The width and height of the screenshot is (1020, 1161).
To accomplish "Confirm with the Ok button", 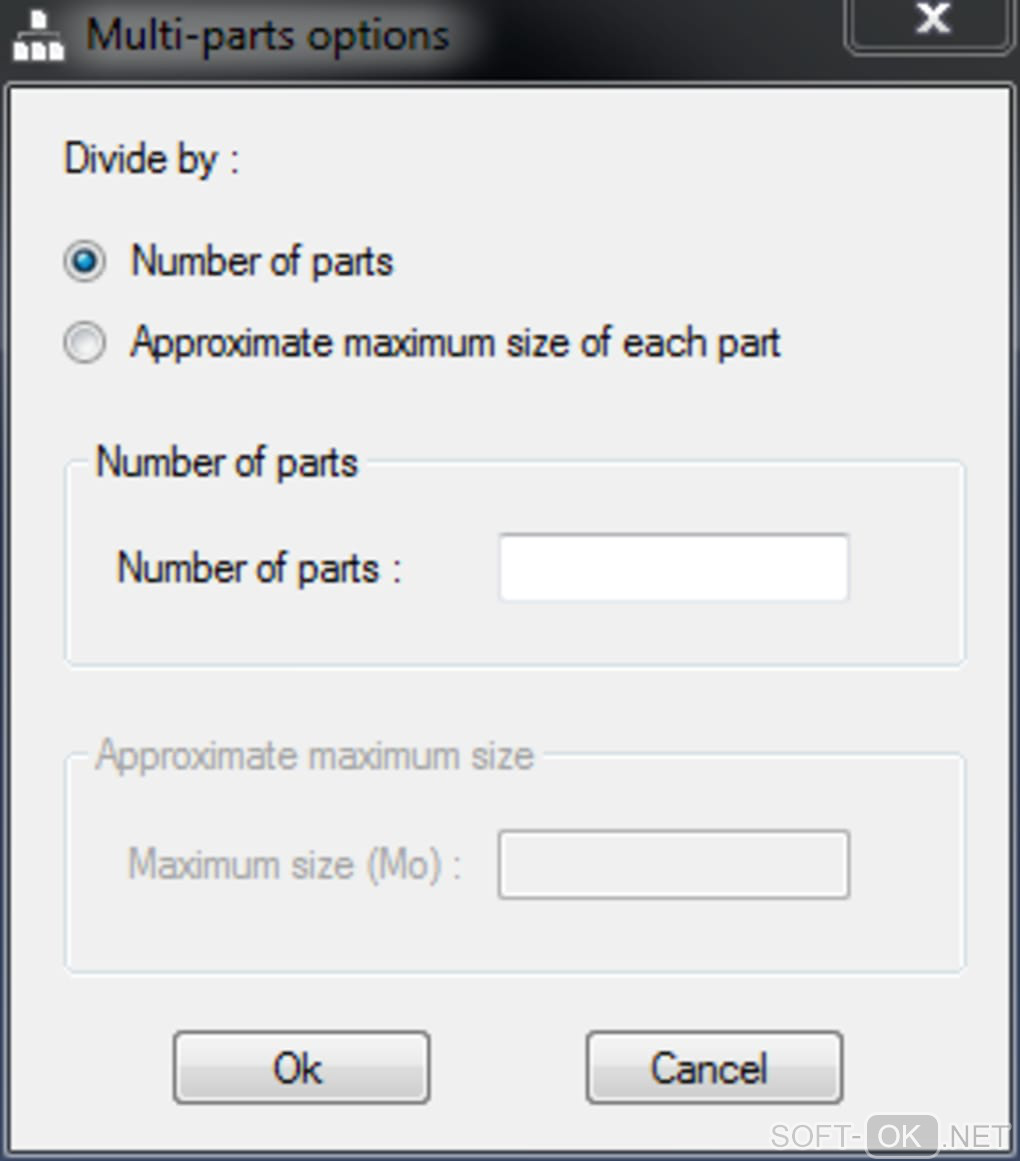I will pyautogui.click(x=301, y=1068).
